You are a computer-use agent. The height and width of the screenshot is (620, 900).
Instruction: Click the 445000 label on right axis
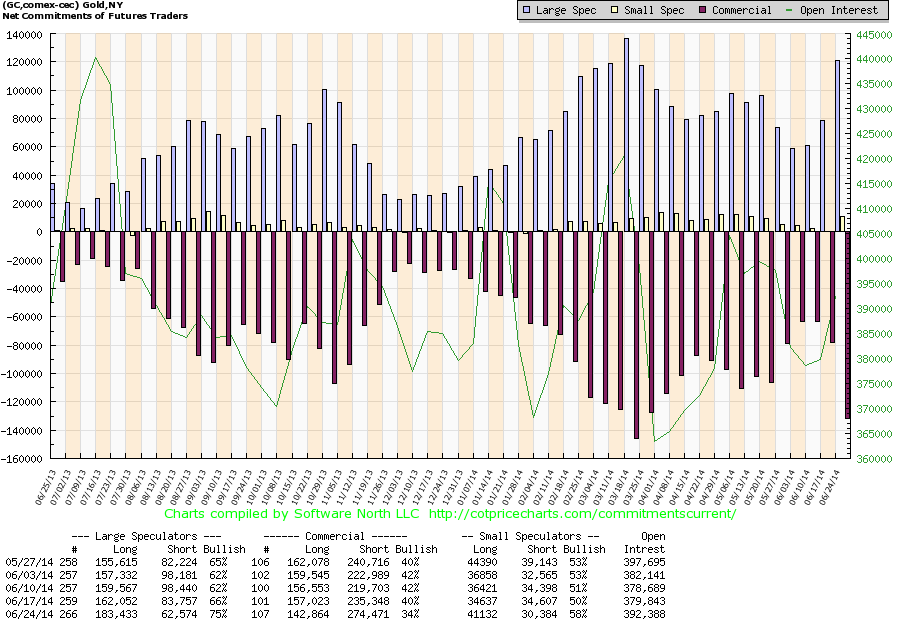(872, 34)
